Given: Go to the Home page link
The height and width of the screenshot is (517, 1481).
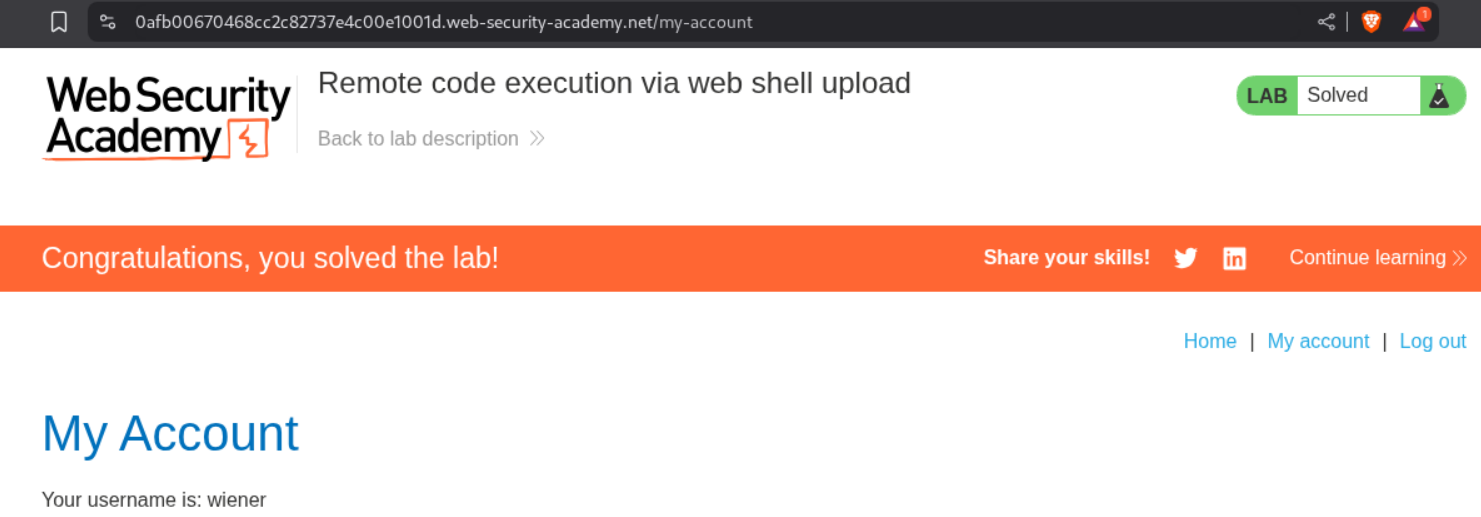Looking at the screenshot, I should tap(1210, 341).
